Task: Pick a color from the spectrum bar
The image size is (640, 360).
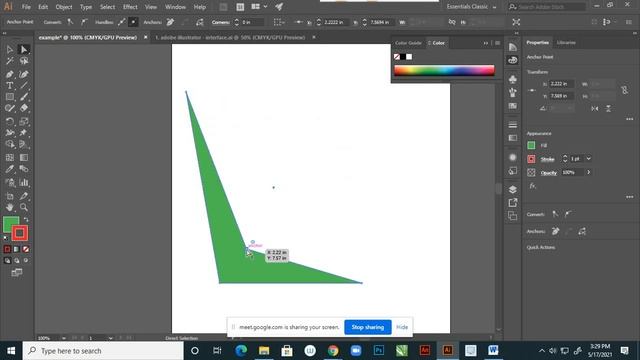Action: pos(444,70)
